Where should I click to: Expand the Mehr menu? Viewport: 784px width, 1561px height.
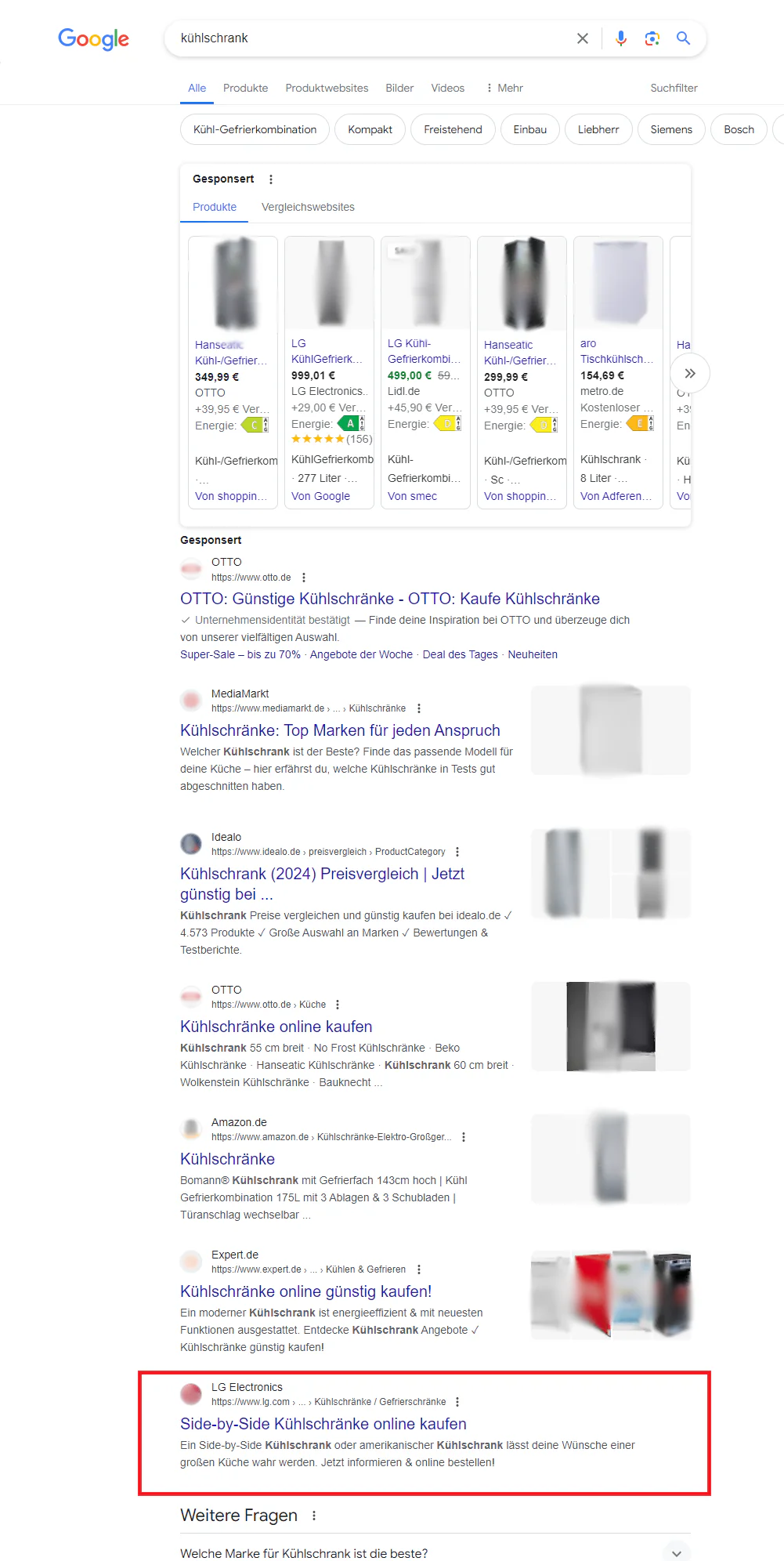(x=504, y=88)
